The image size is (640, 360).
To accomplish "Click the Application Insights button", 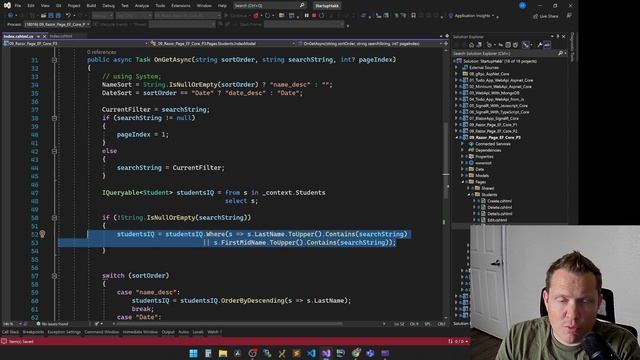I will pyautogui.click(x=471, y=16).
